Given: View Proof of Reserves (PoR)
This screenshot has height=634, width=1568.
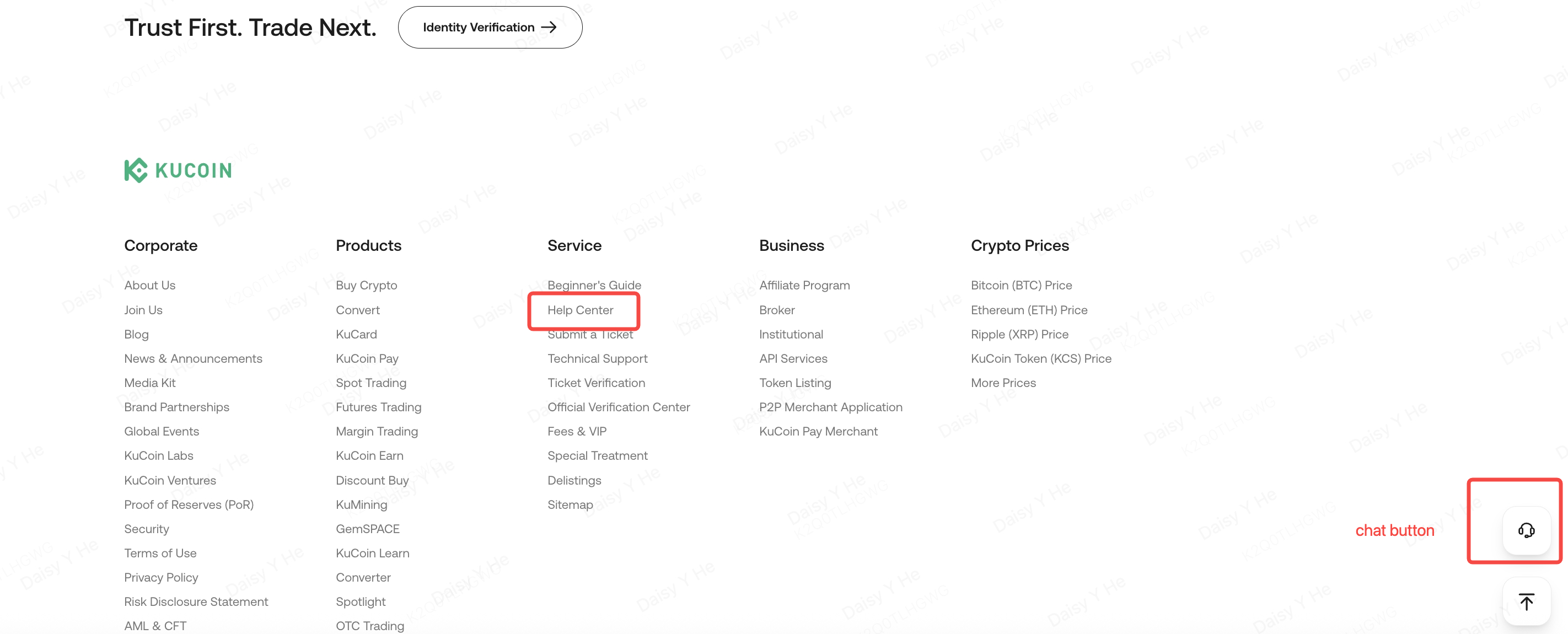Looking at the screenshot, I should click(x=189, y=504).
